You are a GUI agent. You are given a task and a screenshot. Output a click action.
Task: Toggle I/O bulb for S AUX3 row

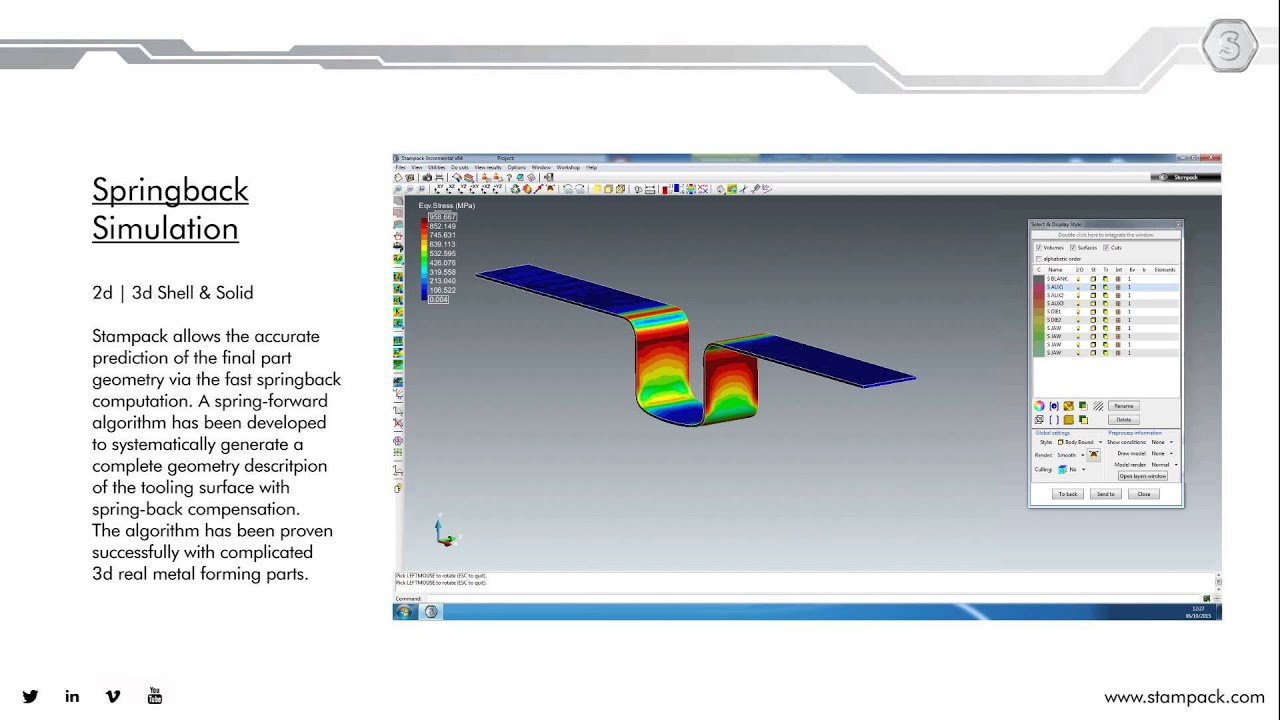click(x=1078, y=303)
